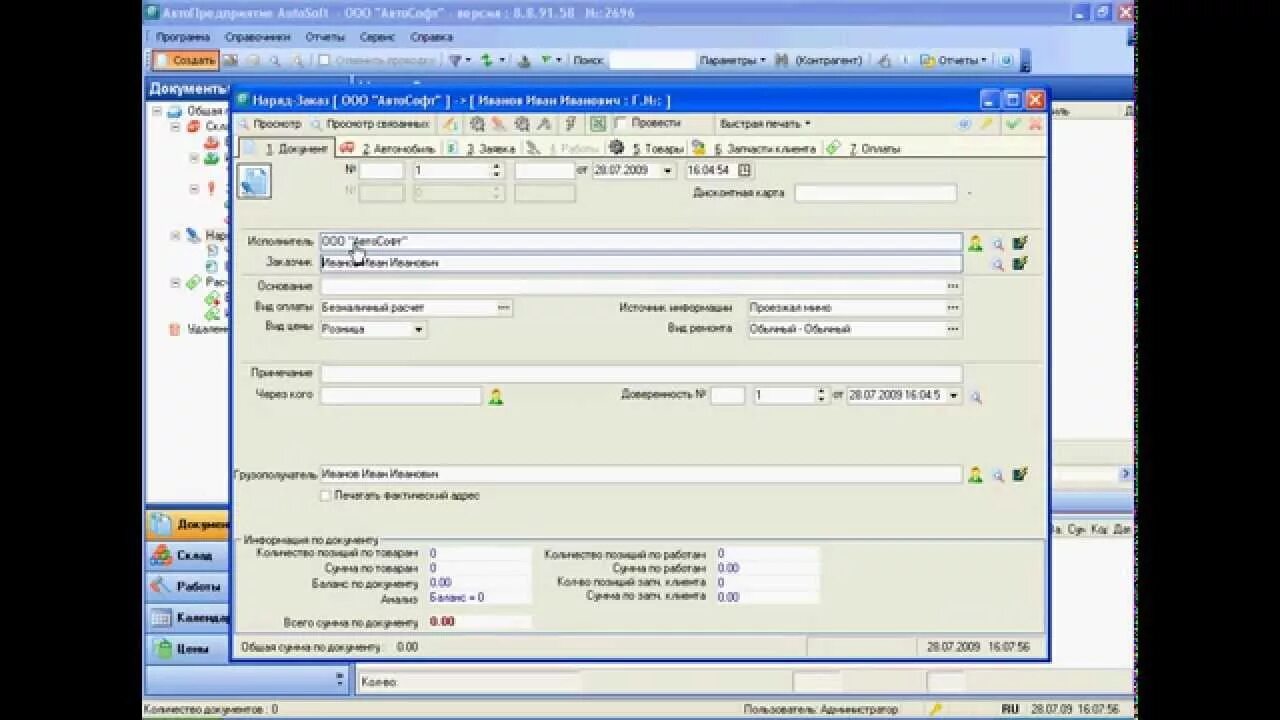The width and height of the screenshot is (1280, 720).
Task: Click the ellipsis button of Вид оплаты field
Action: (x=504, y=308)
